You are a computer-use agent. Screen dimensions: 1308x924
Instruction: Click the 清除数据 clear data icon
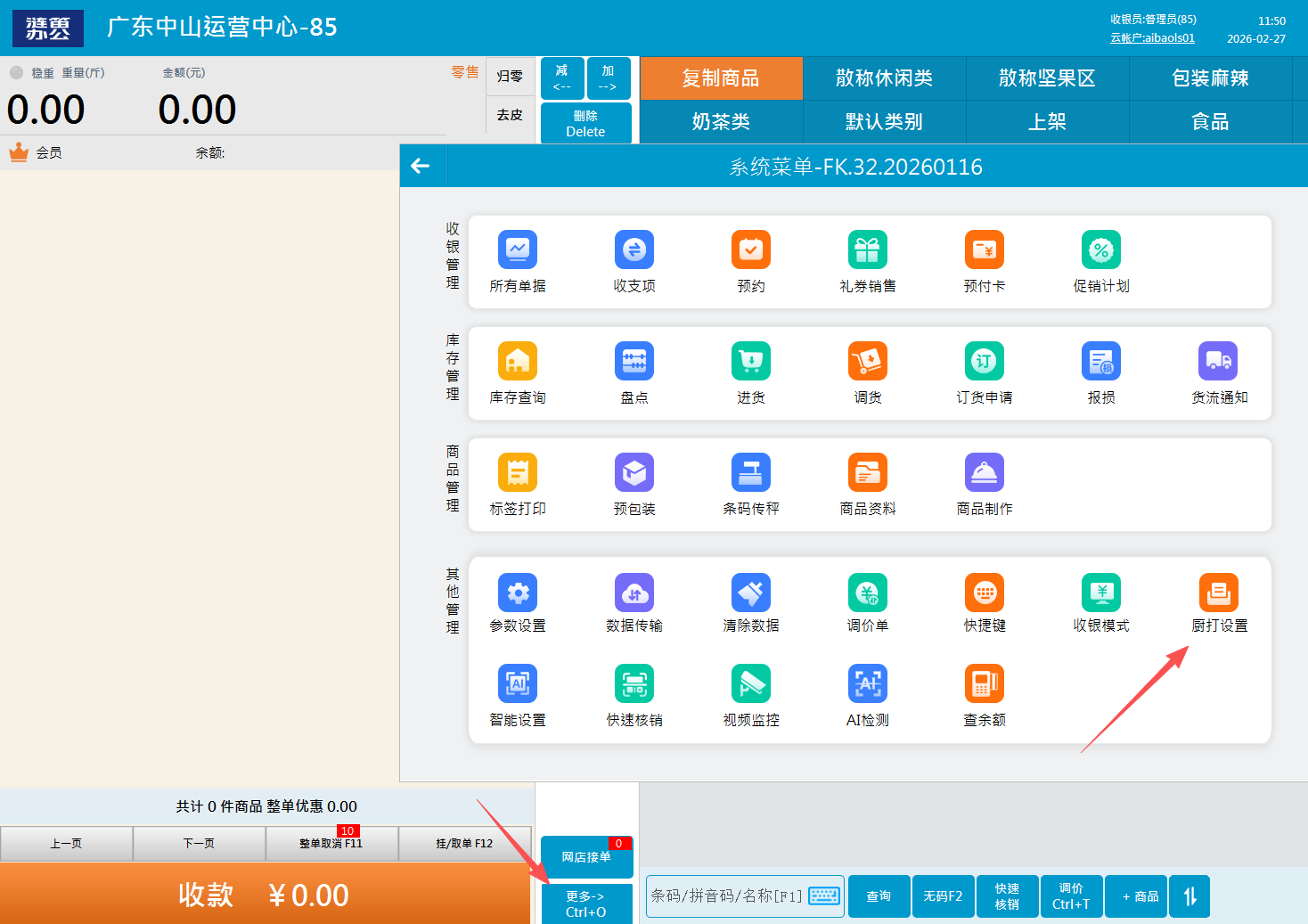(750, 593)
